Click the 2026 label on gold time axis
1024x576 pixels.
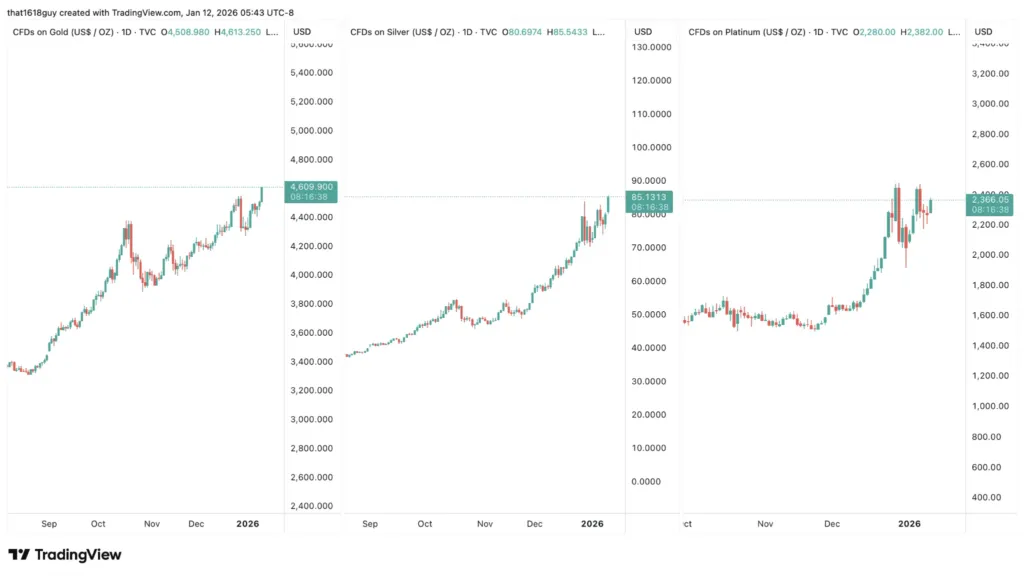click(x=246, y=523)
